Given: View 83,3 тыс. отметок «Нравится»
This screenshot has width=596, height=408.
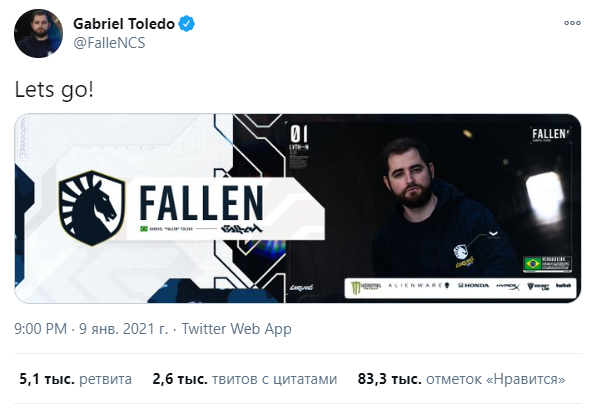Looking at the screenshot, I should [461, 379].
